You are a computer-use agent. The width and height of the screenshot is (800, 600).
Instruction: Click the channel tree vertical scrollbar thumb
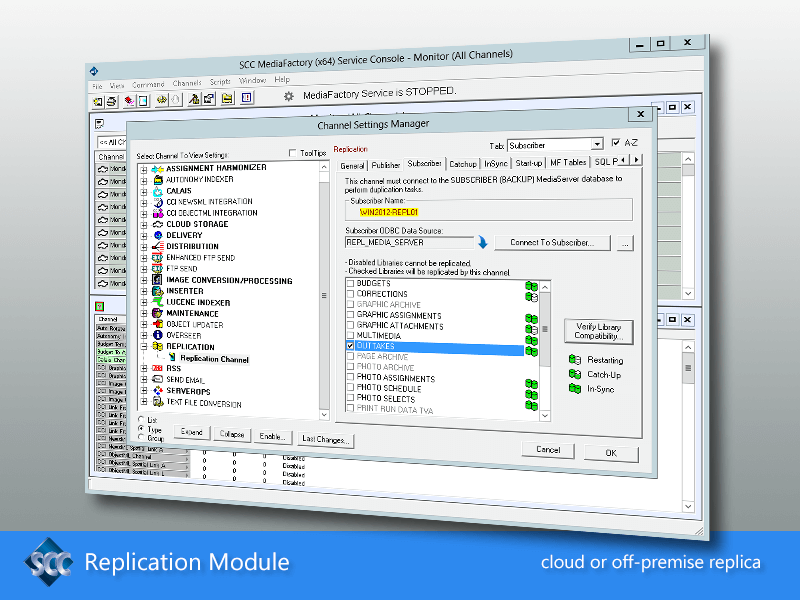(324, 295)
